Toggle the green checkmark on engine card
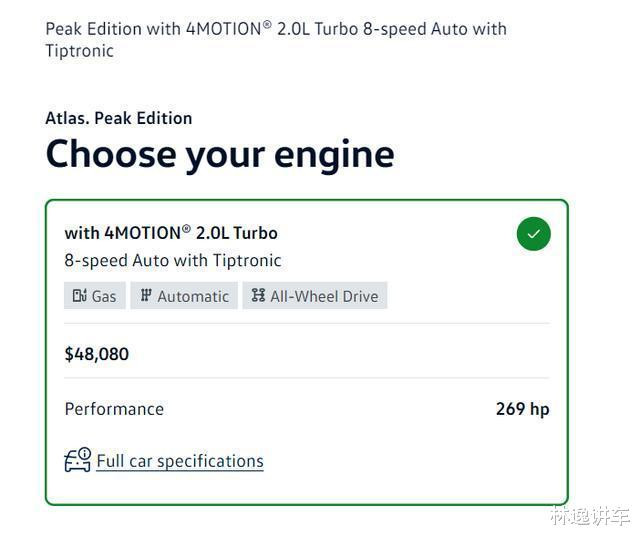This screenshot has width=640, height=539. 533,234
